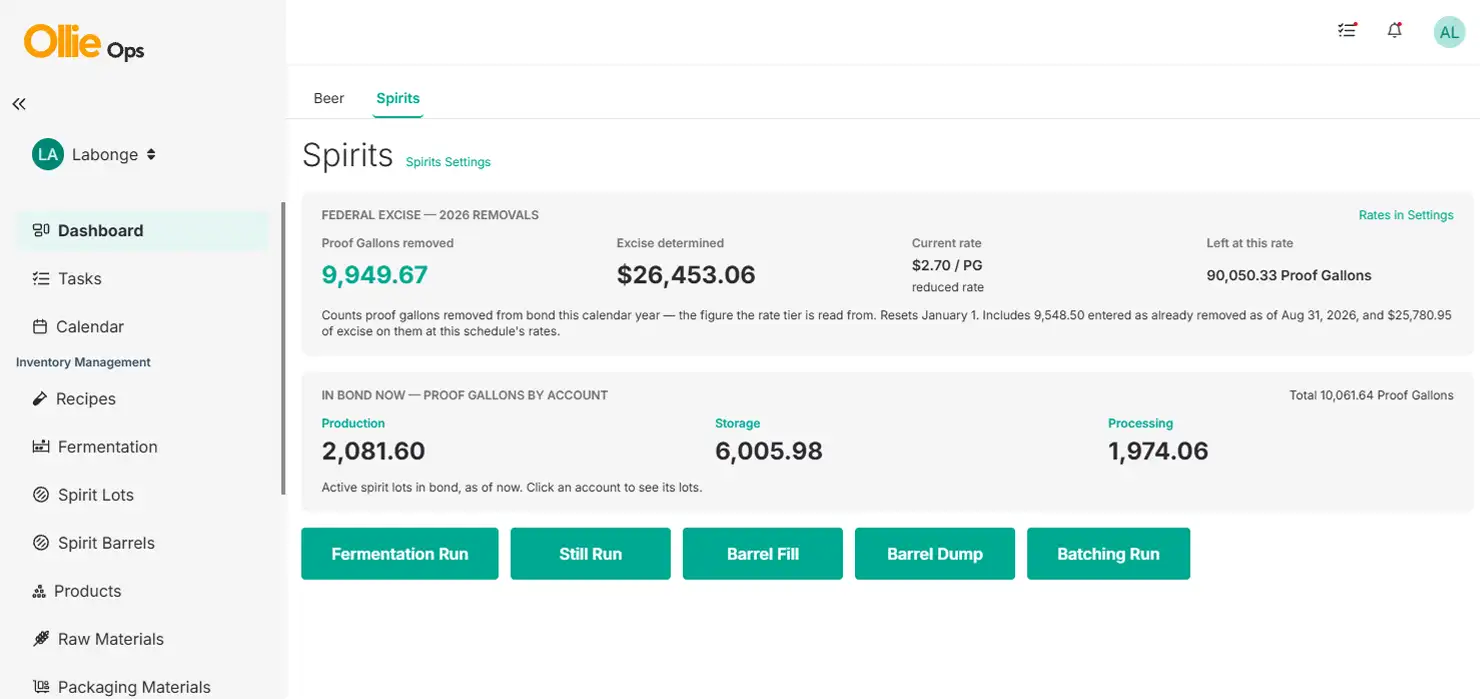Image resolution: width=1480 pixels, height=699 pixels.
Task: Collapse the sidebar with the double-chevron icon
Action: coord(19,104)
